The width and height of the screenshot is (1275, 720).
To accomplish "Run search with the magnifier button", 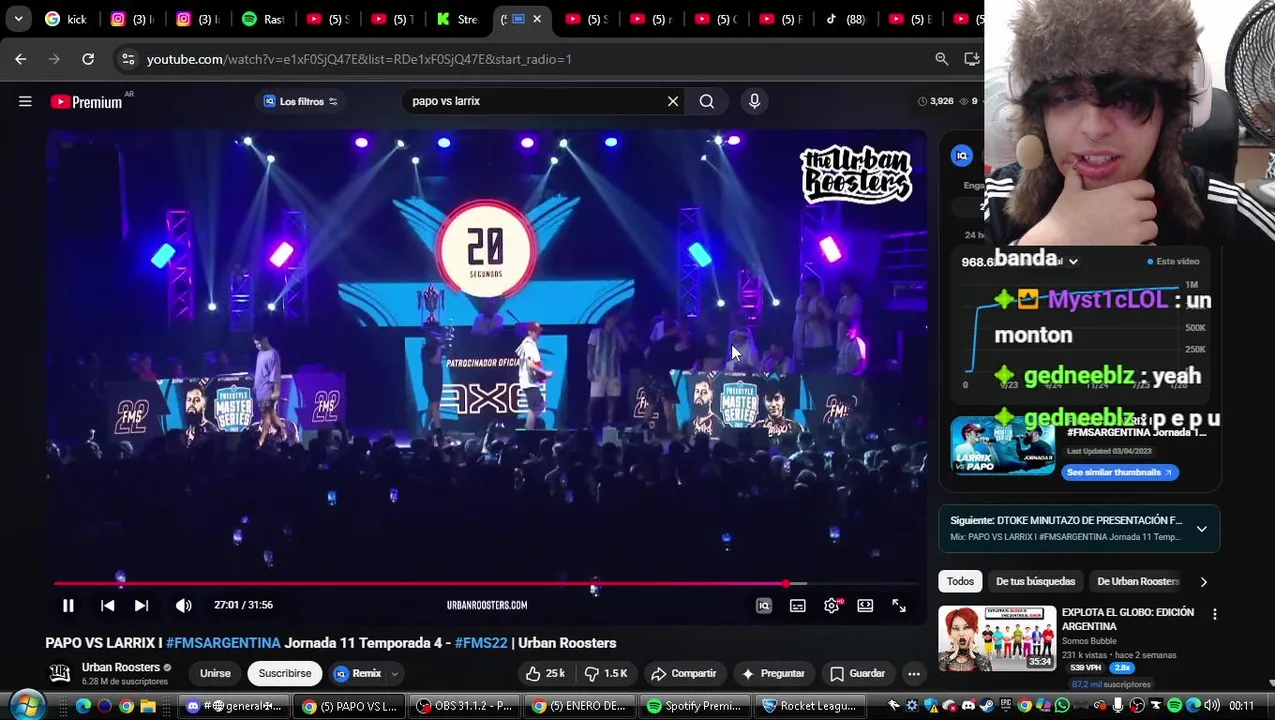I will click(x=707, y=101).
